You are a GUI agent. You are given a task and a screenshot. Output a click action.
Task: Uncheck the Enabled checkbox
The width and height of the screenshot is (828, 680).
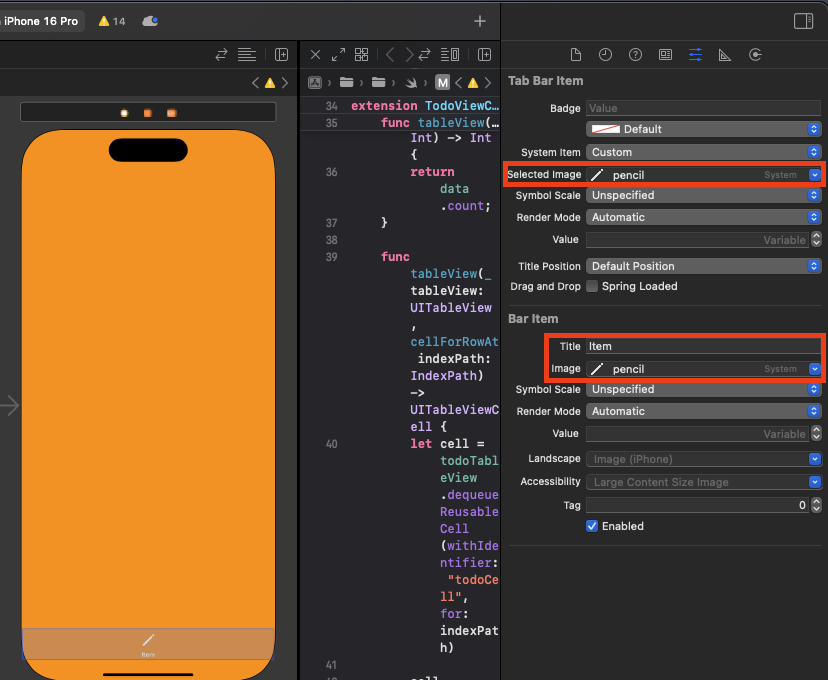(x=592, y=526)
